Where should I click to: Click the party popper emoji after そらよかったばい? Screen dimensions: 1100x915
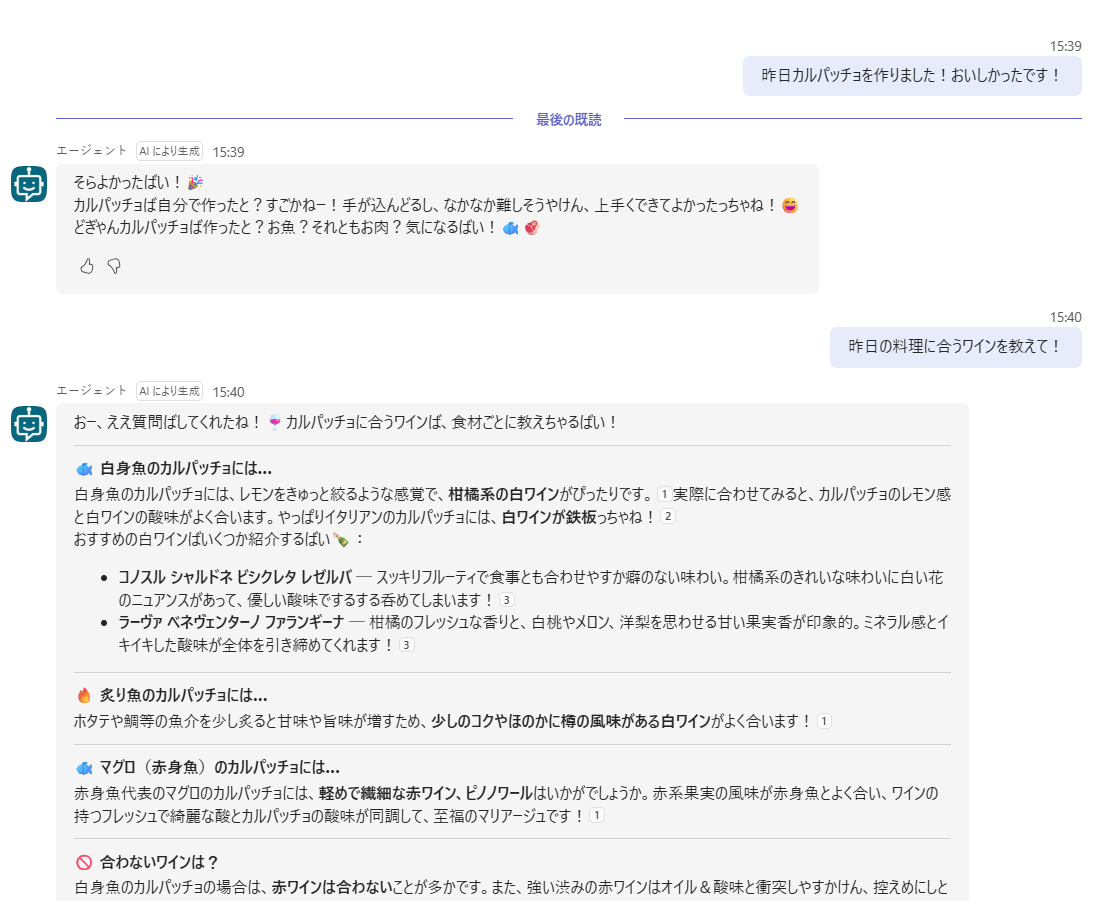(x=195, y=182)
